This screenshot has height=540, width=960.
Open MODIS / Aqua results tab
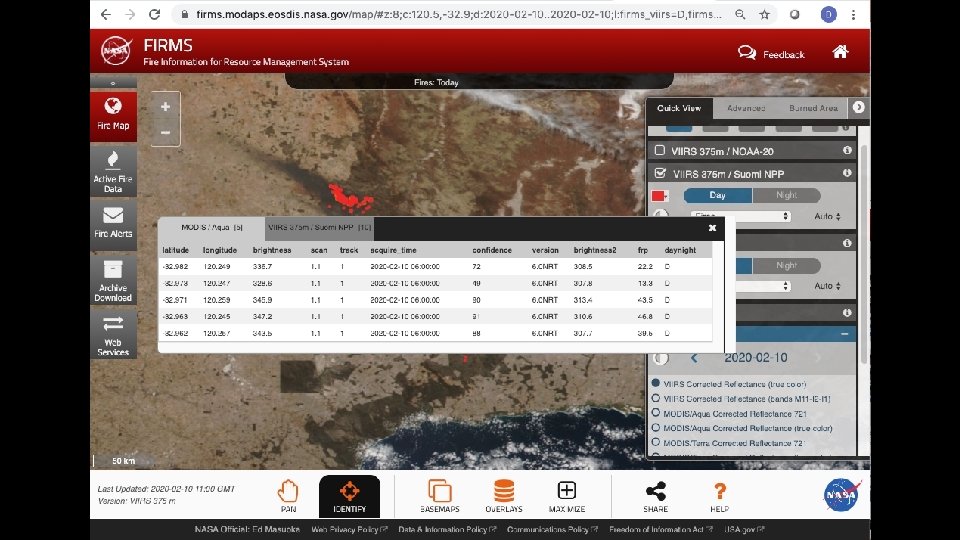tap(212, 228)
